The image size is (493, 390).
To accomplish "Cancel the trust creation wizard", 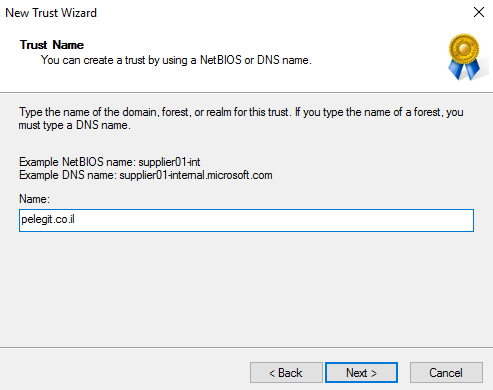I will point(446,372).
